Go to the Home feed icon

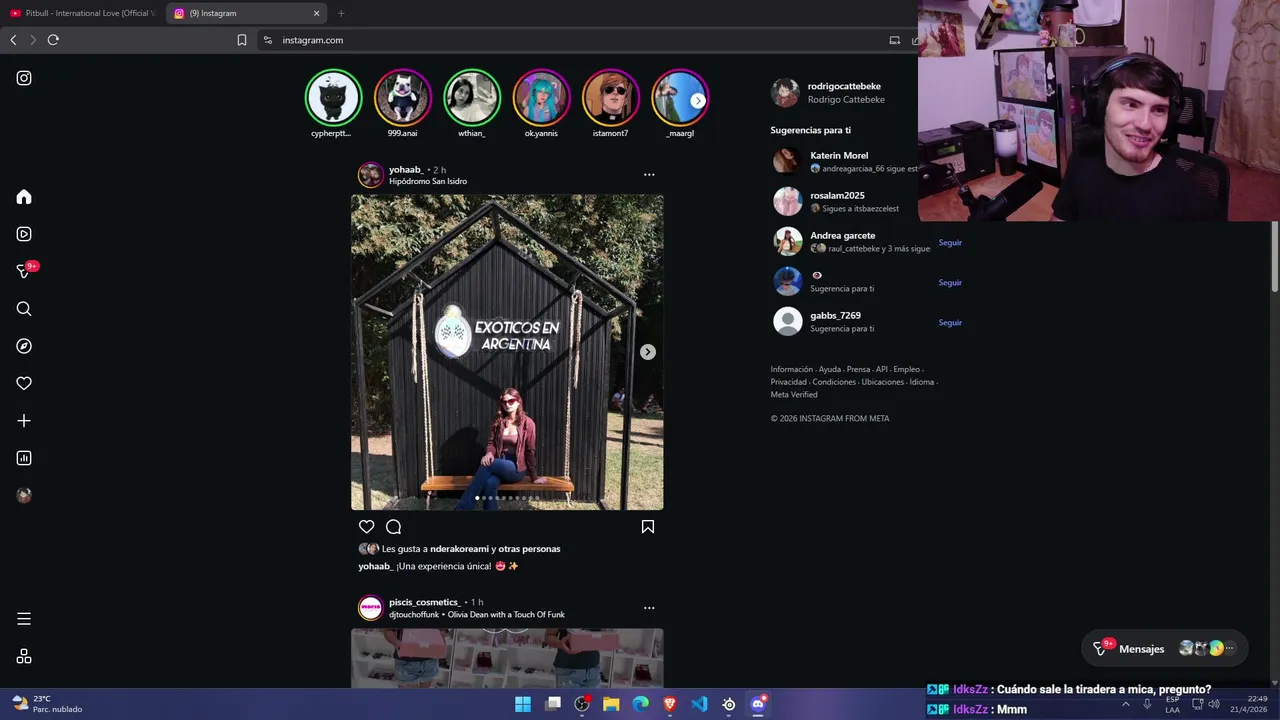click(24, 197)
